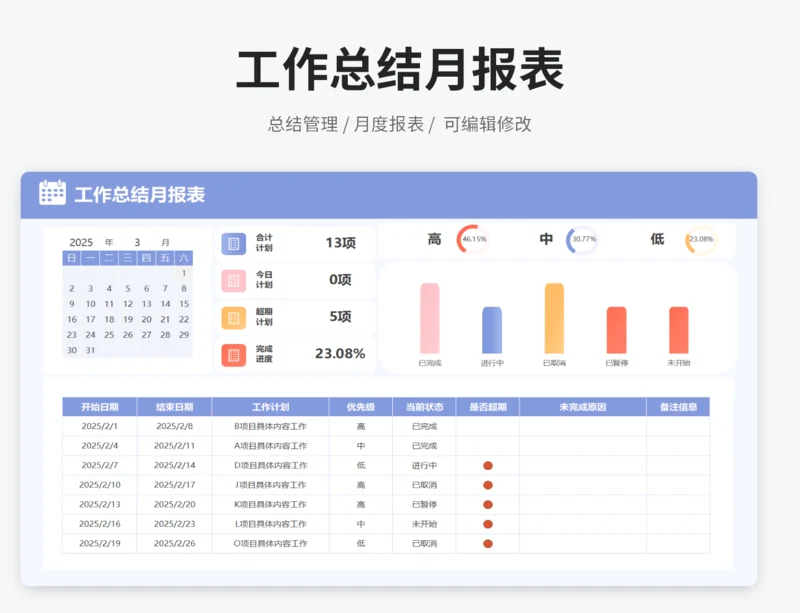The image size is (800, 613).
Task: Click the 未完成原因 cell in B项目 row
Action: [583, 426]
